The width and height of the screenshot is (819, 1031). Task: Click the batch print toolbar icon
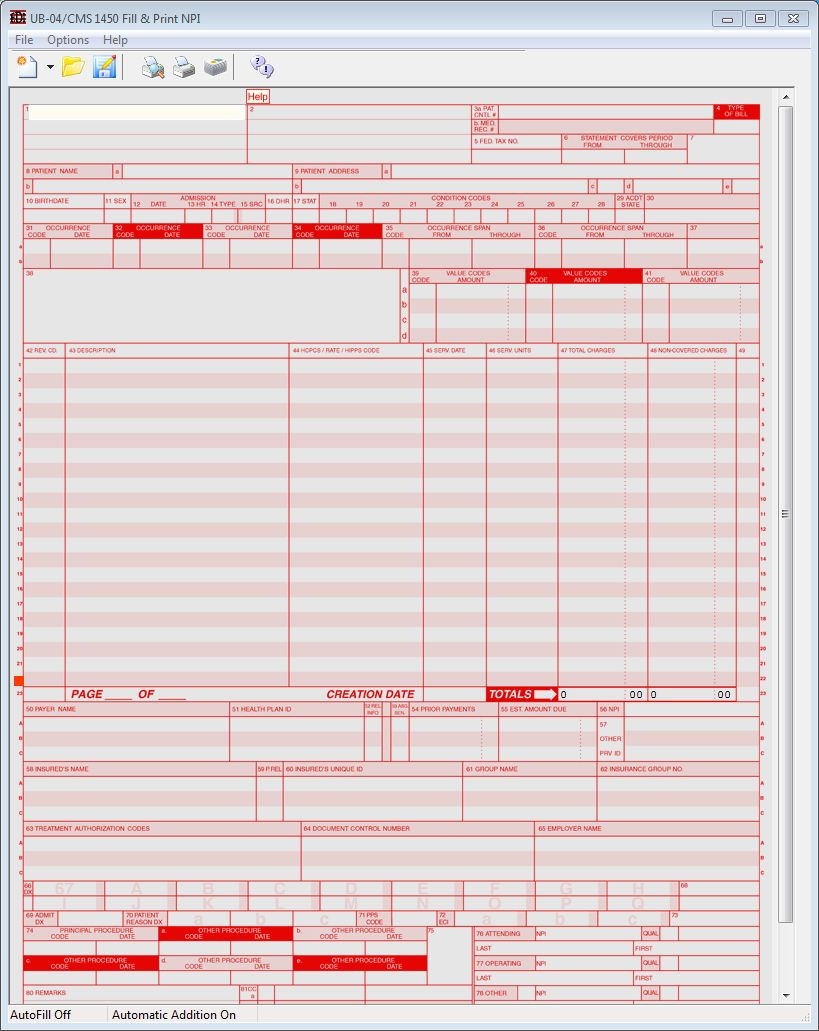click(215, 67)
